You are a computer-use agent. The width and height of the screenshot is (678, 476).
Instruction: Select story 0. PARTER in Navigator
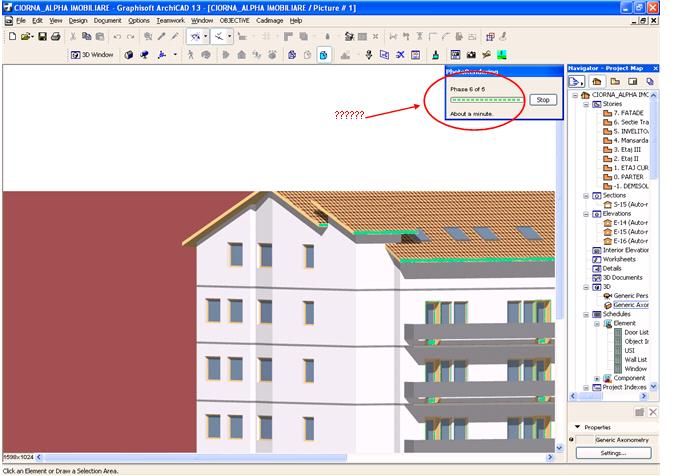click(x=624, y=177)
